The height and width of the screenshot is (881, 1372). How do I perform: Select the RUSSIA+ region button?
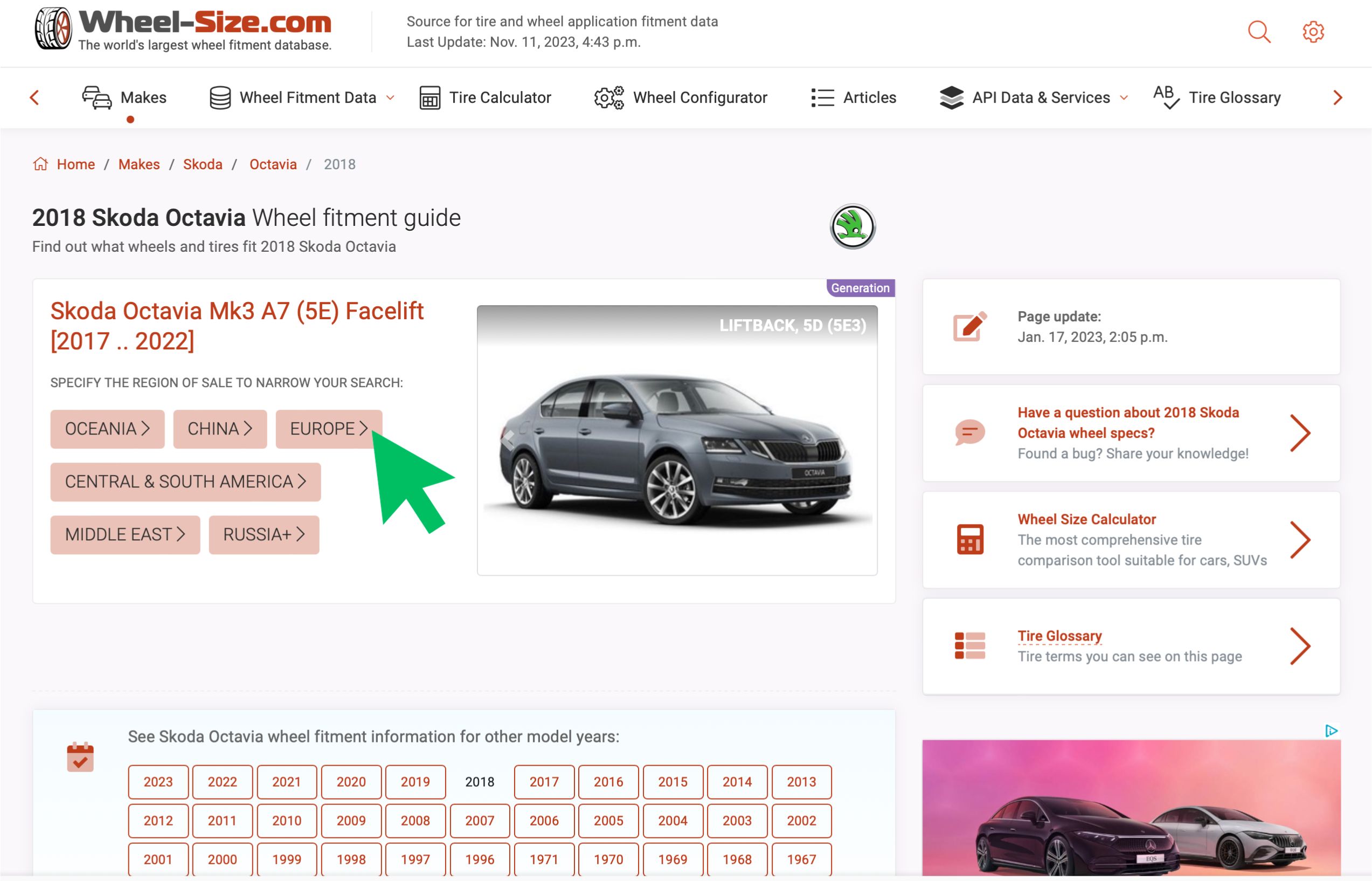pyautogui.click(x=264, y=535)
